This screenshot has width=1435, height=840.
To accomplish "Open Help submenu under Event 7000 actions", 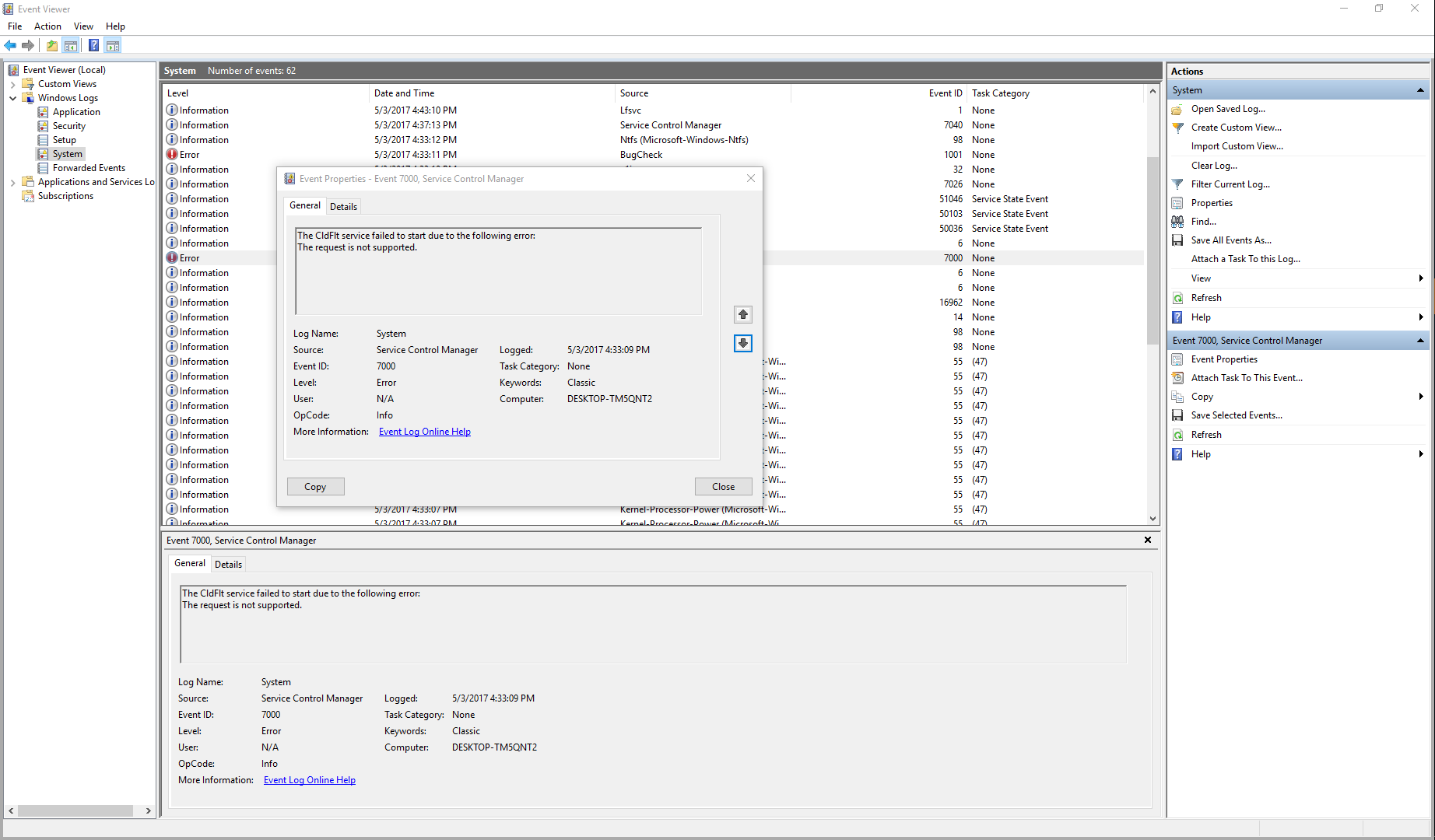I will pyautogui.click(x=1421, y=454).
